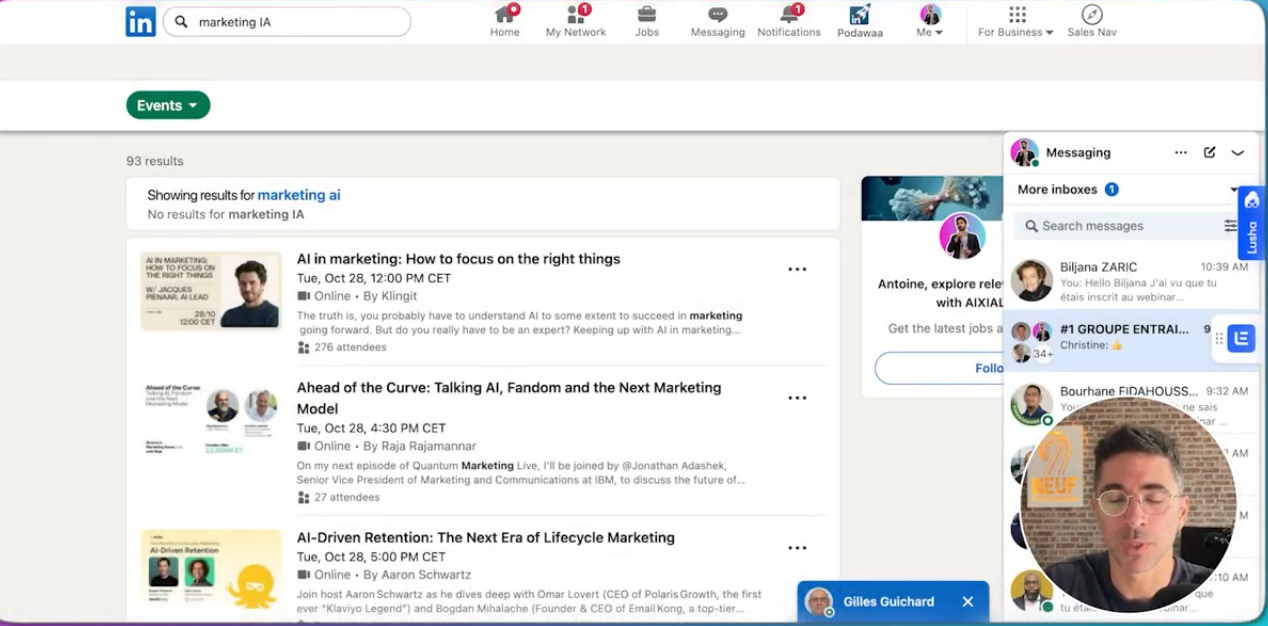This screenshot has width=1268, height=626.
Task: Open Messaging in the top navigation
Action: (718, 21)
